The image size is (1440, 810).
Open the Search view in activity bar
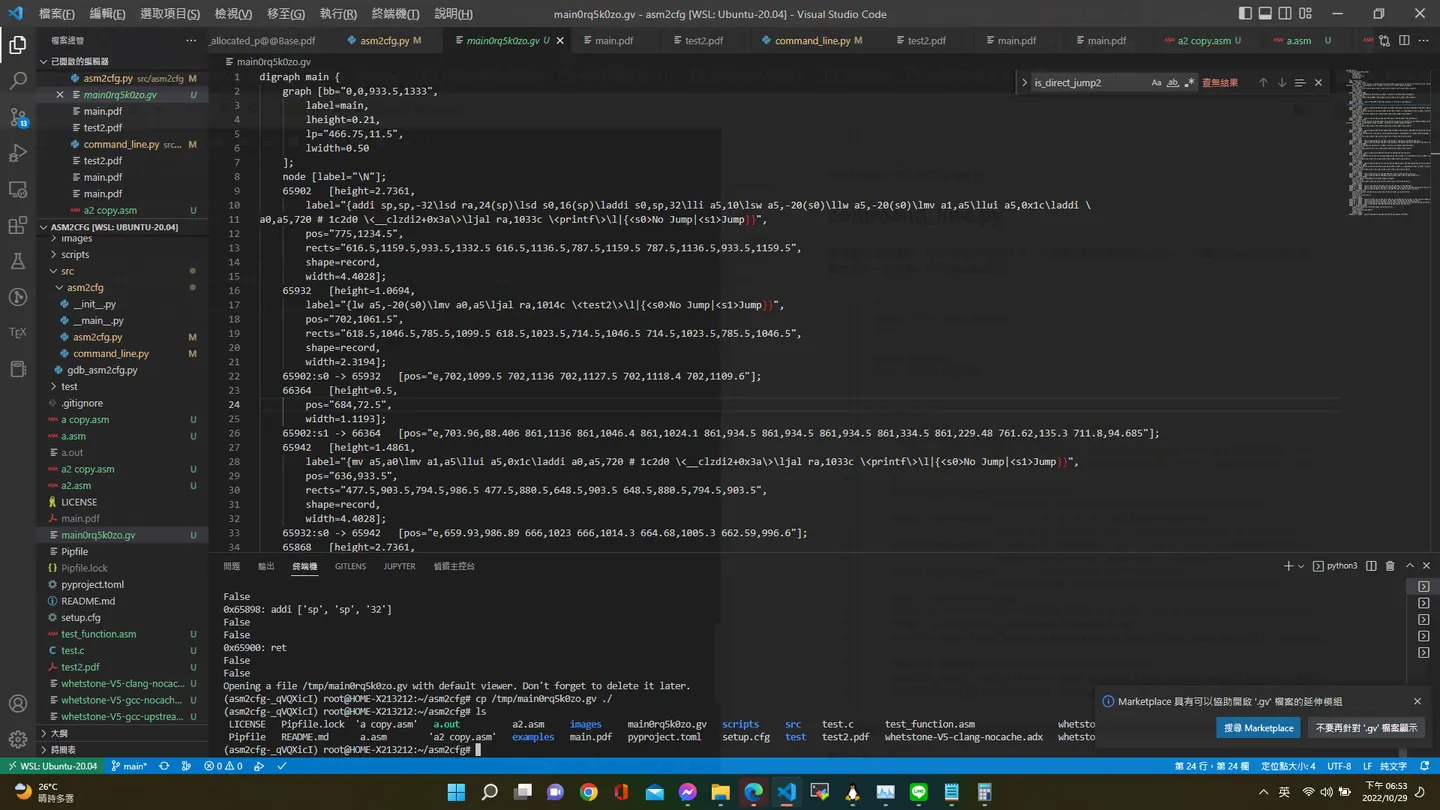[18, 81]
